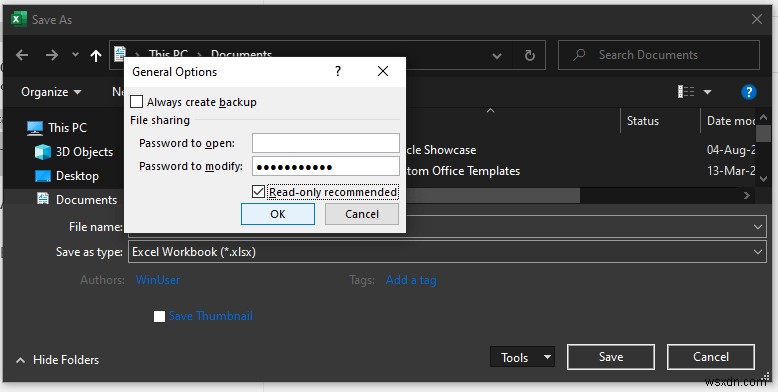
Task: Select 3D Objects in navigation pane
Action: point(74,152)
